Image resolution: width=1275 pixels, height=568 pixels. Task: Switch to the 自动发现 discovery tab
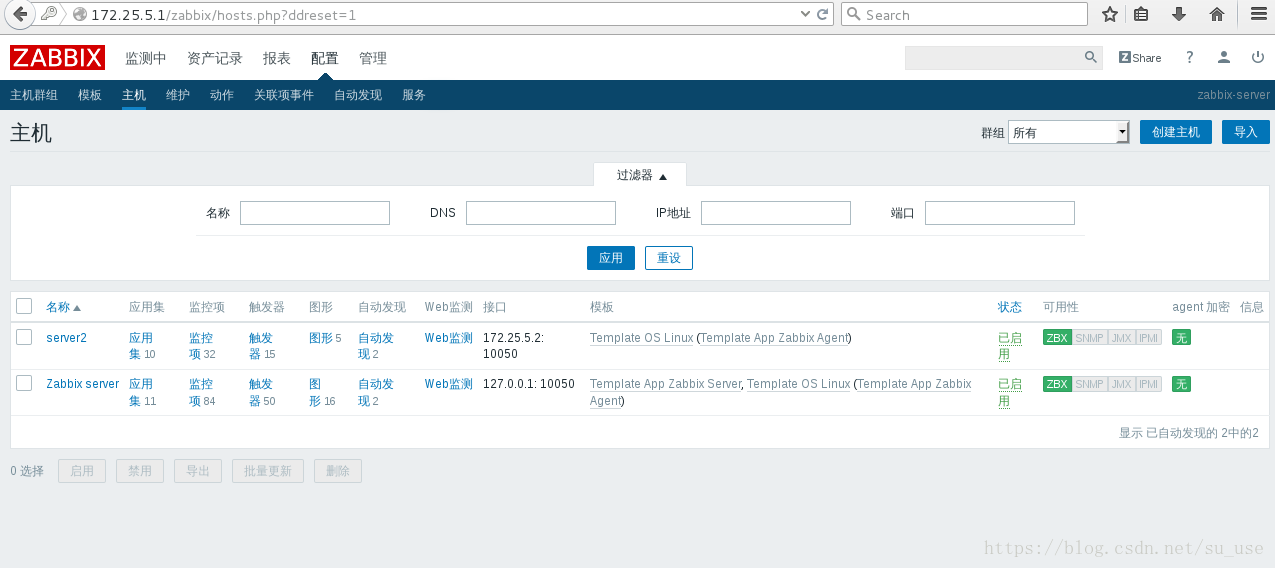[358, 95]
